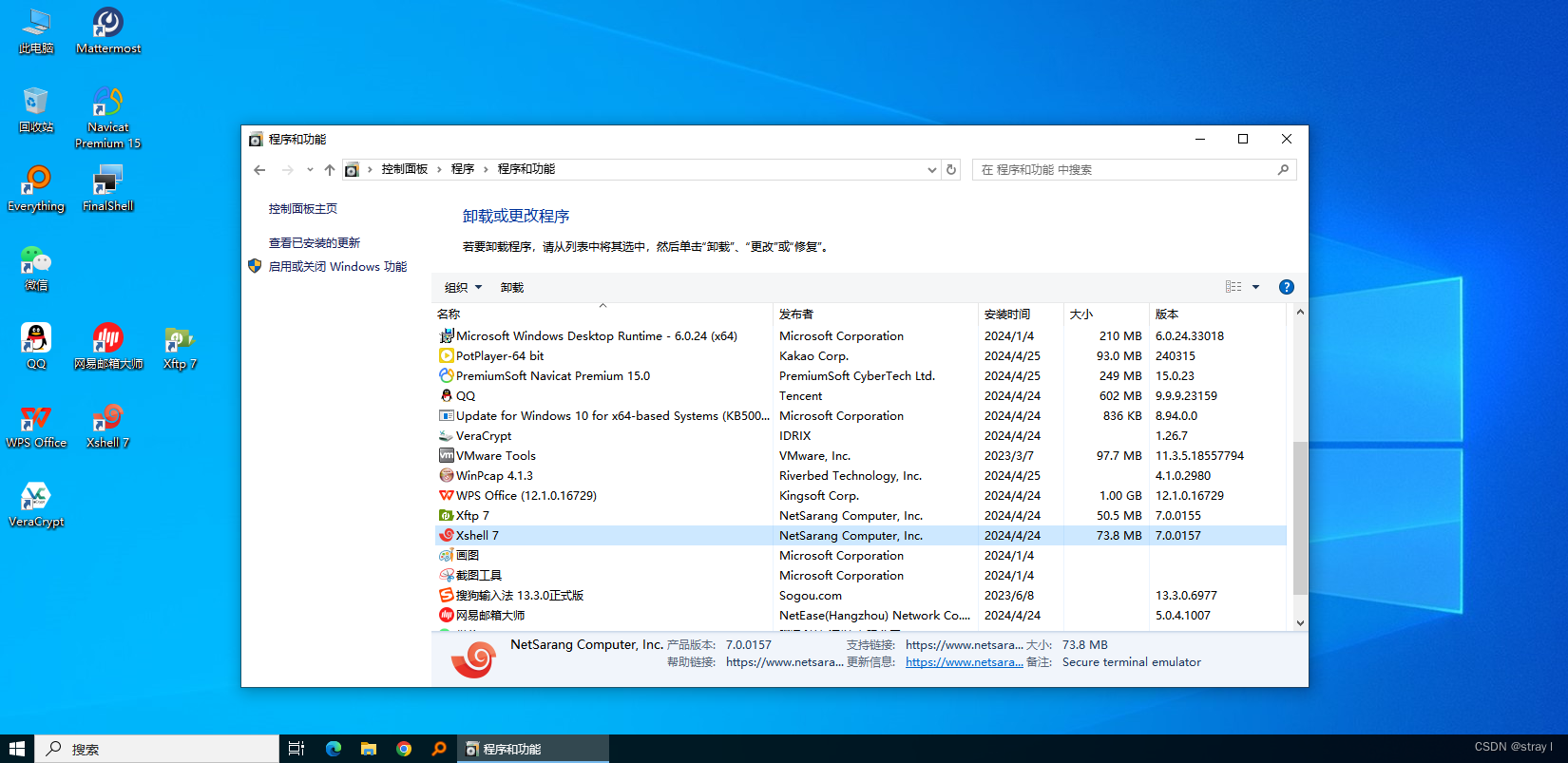Click the help question mark icon
Image resolution: width=1568 pixels, height=763 pixels.
pos(1286,287)
